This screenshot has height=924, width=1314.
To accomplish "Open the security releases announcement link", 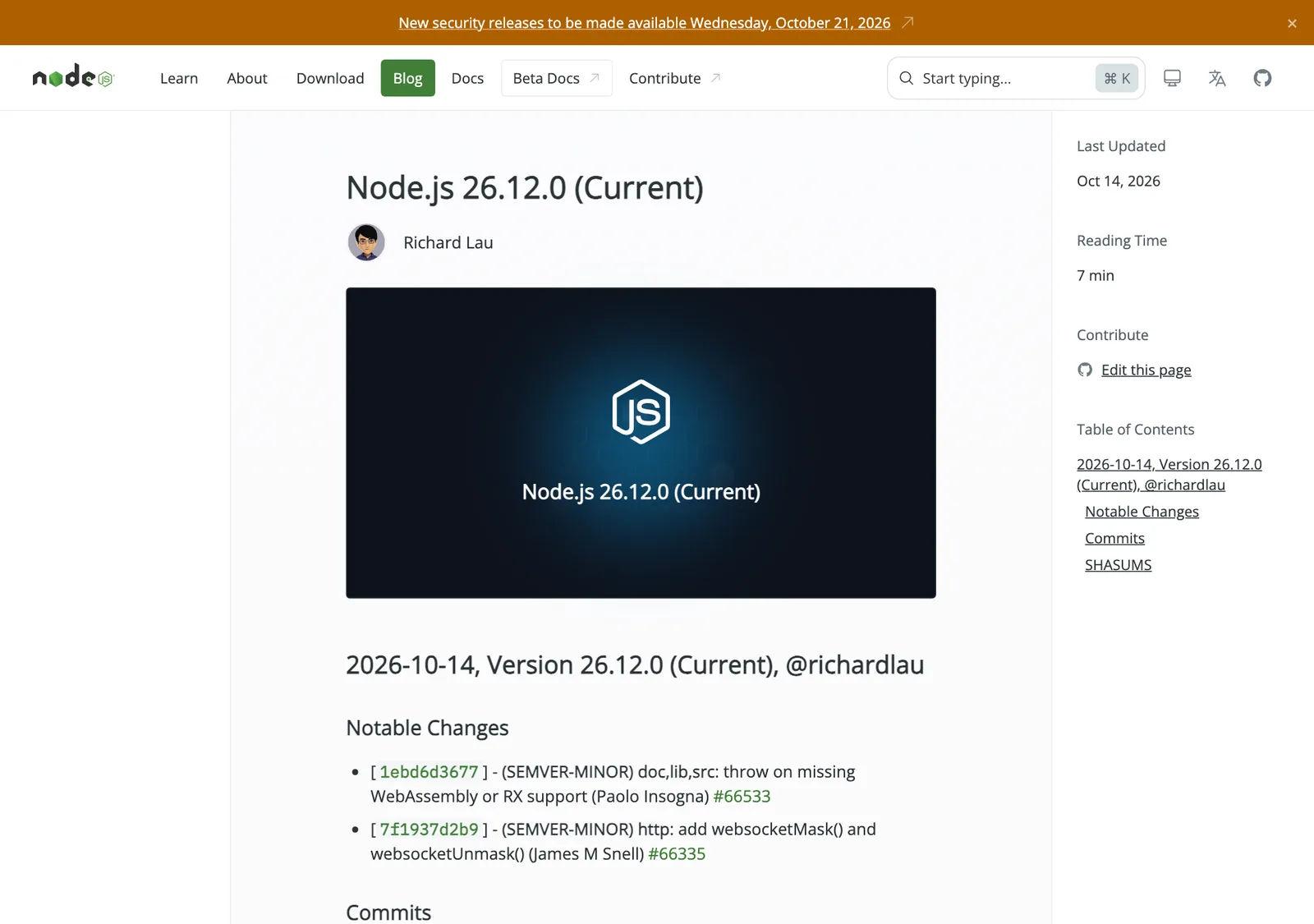I will click(x=645, y=23).
